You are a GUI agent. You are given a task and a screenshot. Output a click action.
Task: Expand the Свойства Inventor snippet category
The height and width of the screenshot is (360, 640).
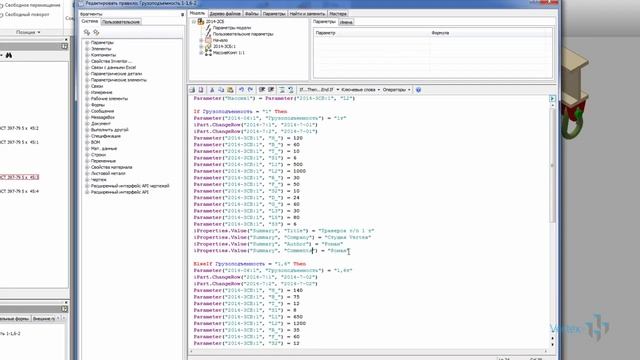click(x=87, y=61)
